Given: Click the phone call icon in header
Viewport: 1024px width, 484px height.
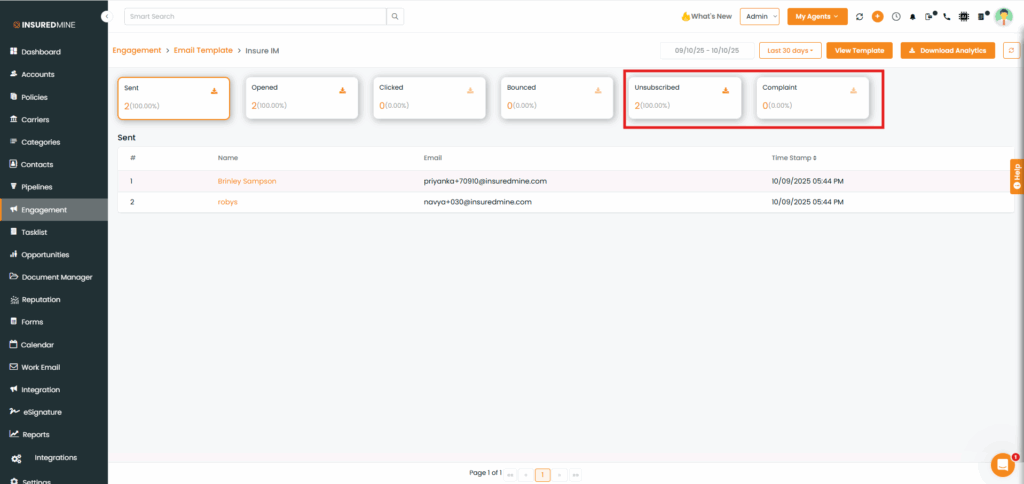Looking at the screenshot, I should [947, 17].
